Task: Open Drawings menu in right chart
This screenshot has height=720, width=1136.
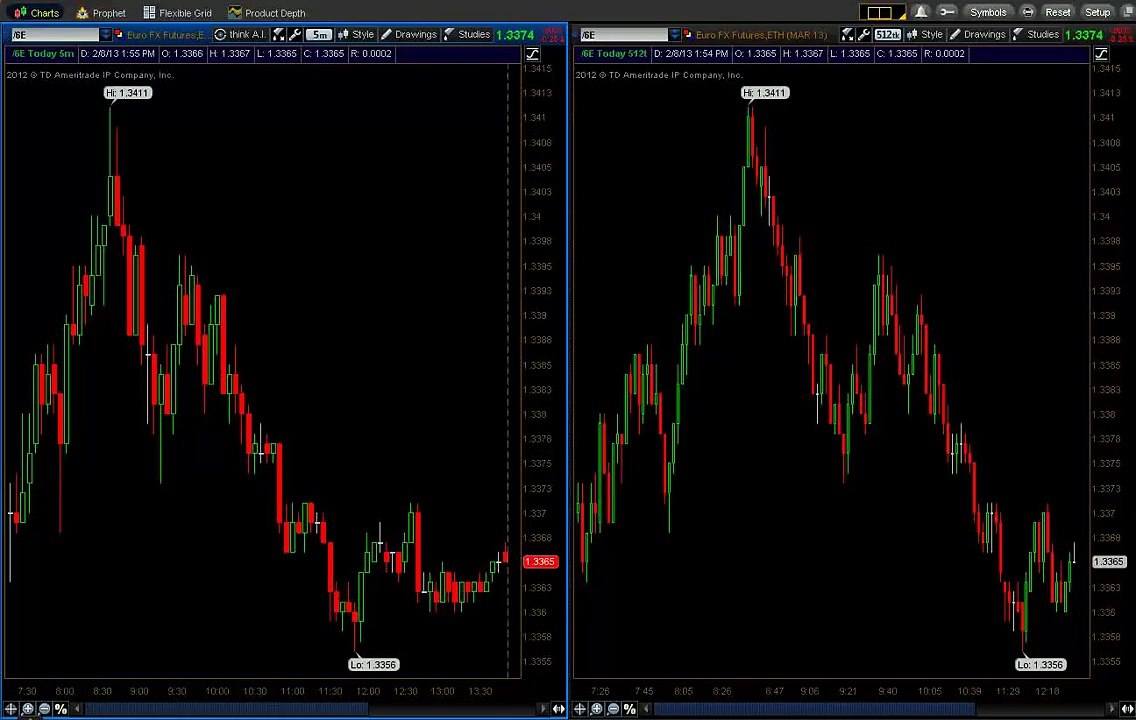Action: point(977,35)
